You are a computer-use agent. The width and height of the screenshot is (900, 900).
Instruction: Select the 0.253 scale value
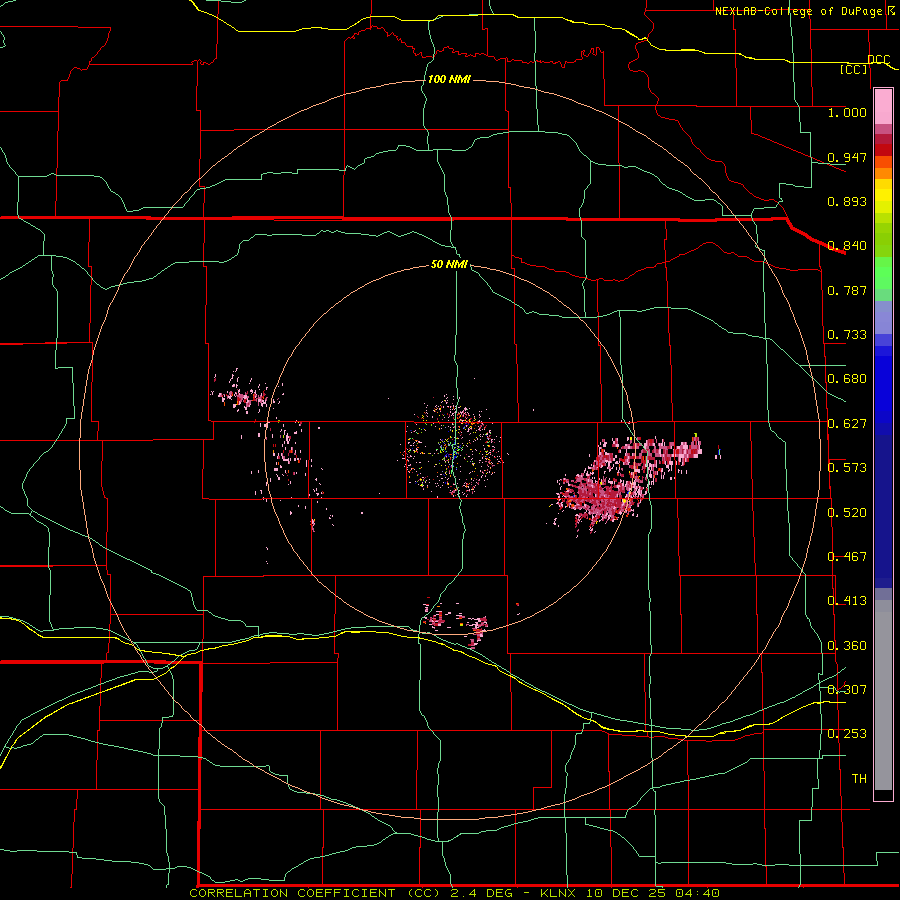[847, 734]
